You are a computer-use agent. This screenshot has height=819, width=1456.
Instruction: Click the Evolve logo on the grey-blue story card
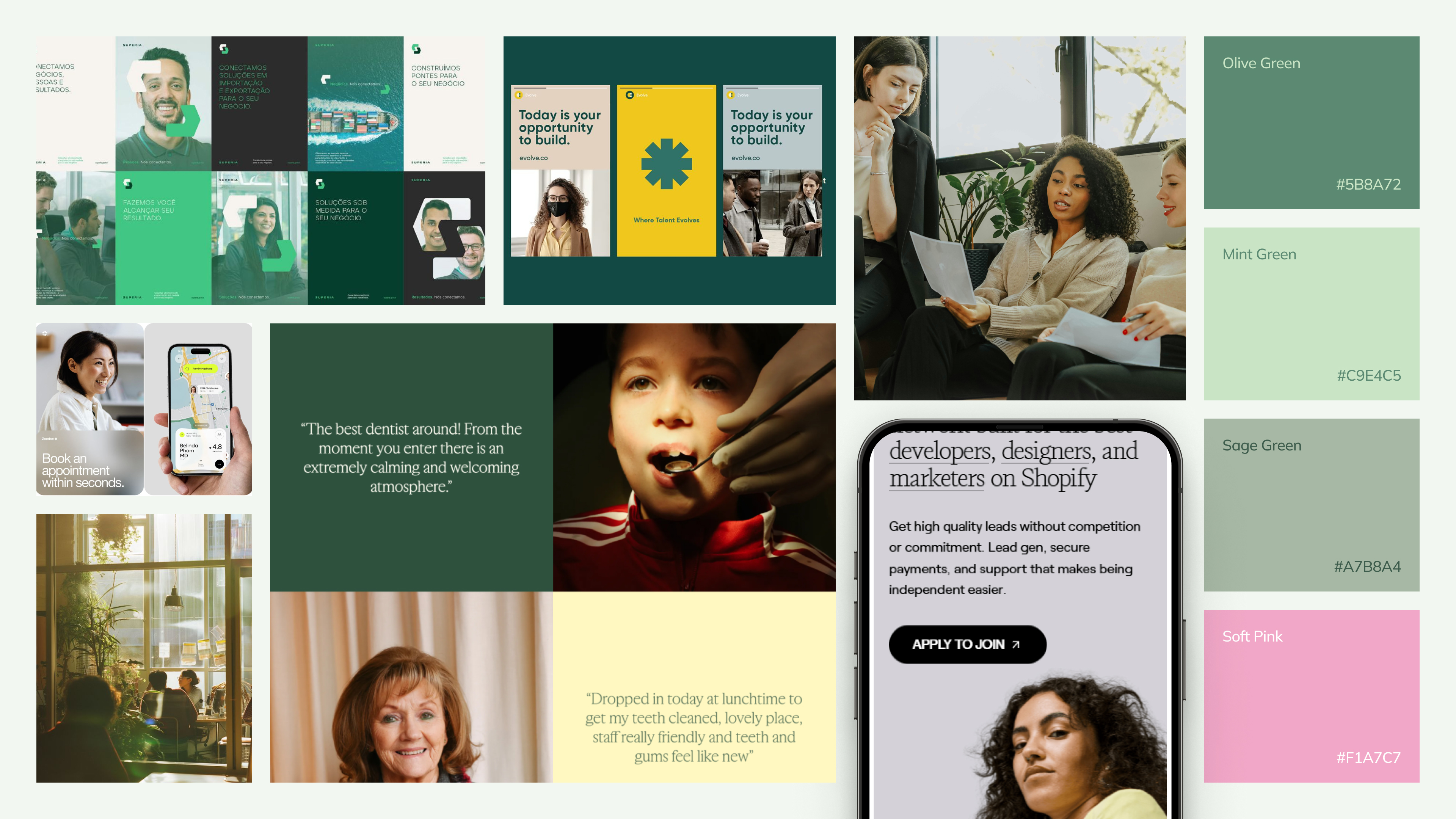coord(730,95)
